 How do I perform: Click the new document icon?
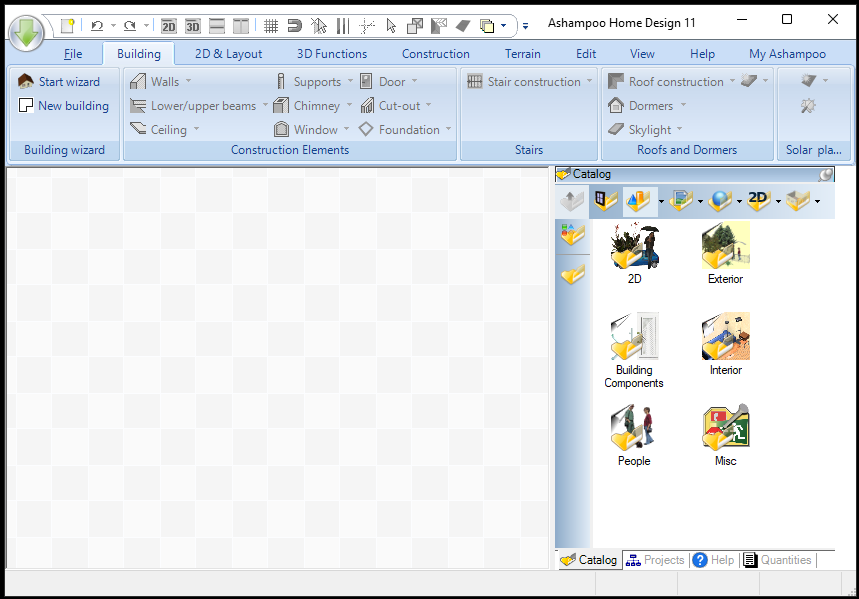point(67,25)
